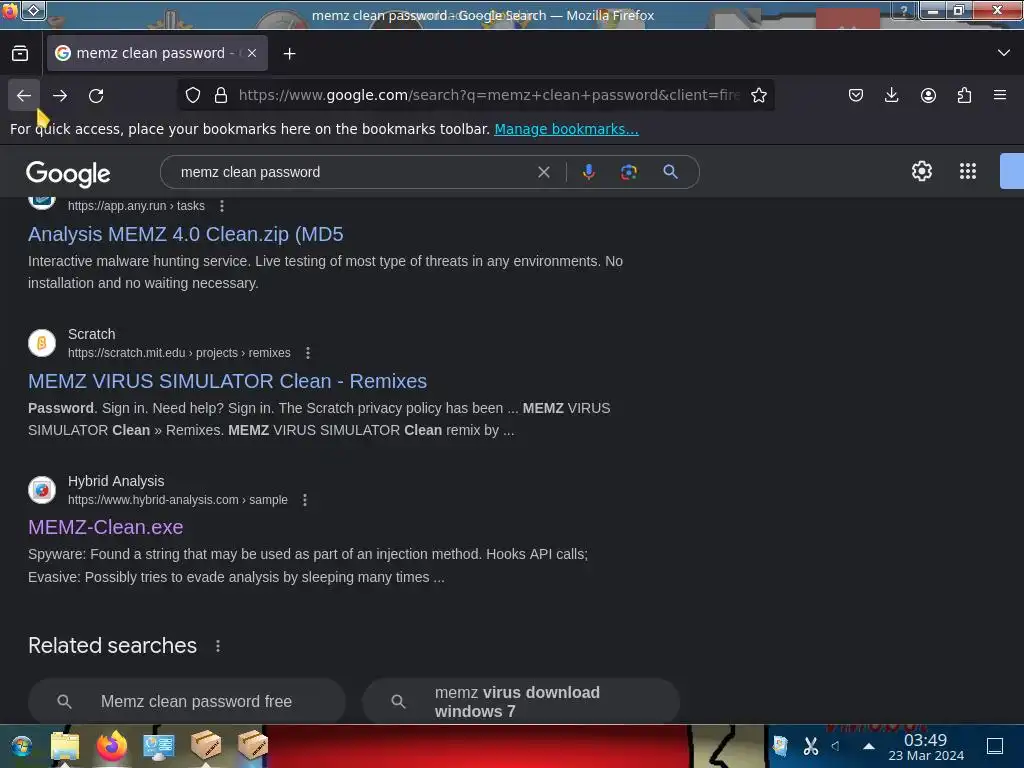This screenshot has width=1024, height=768.
Task: Click the memz clean password tab
Action: (x=157, y=54)
